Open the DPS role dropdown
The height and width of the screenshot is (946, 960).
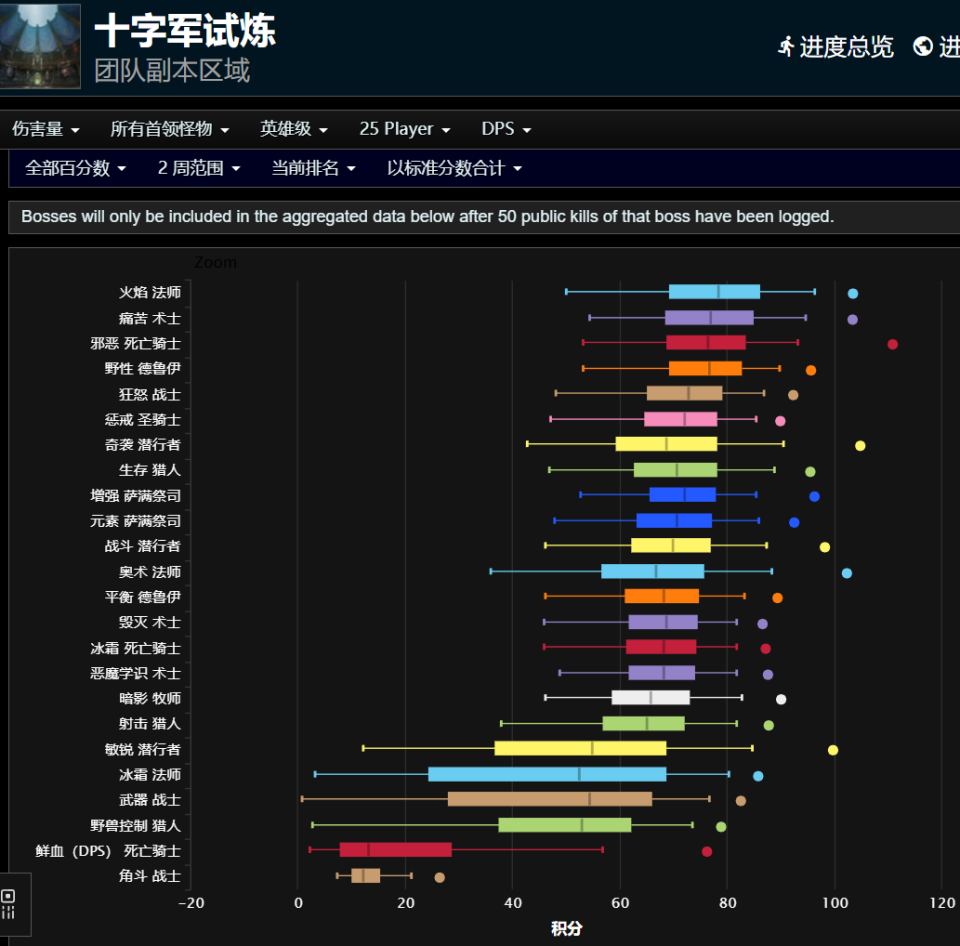pos(506,129)
